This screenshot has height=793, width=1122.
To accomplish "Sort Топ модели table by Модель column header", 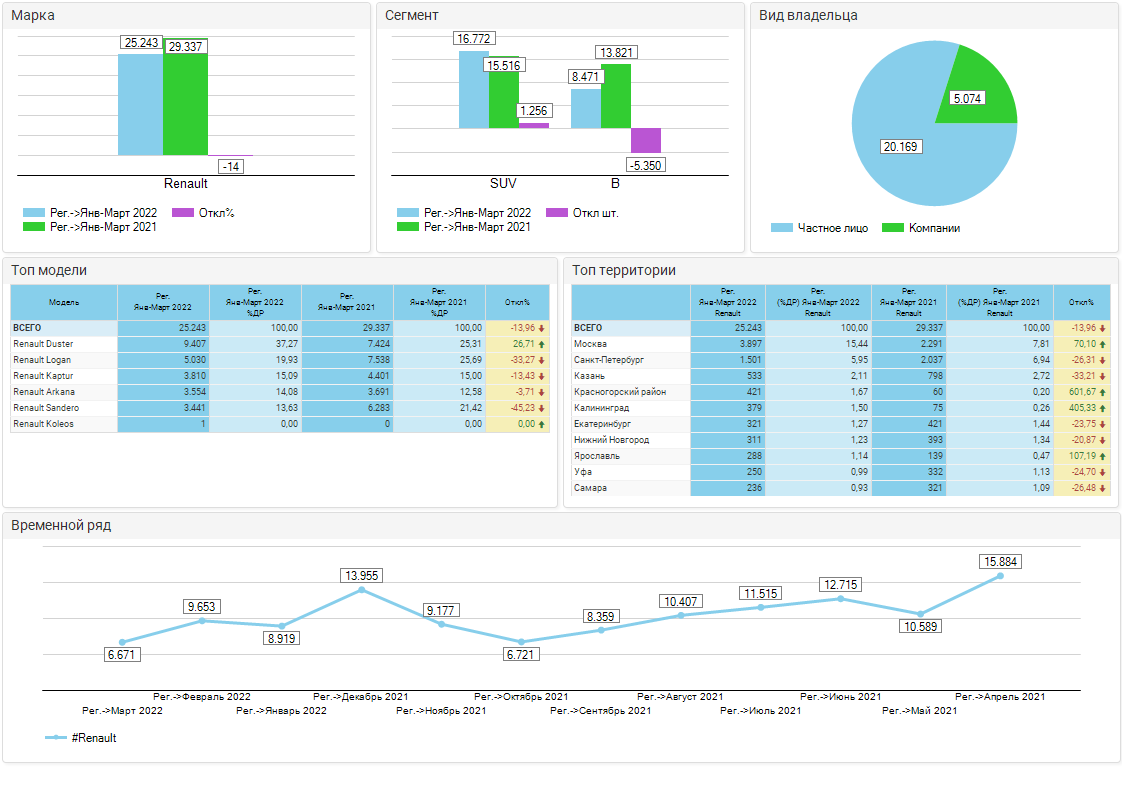I will click(x=64, y=302).
